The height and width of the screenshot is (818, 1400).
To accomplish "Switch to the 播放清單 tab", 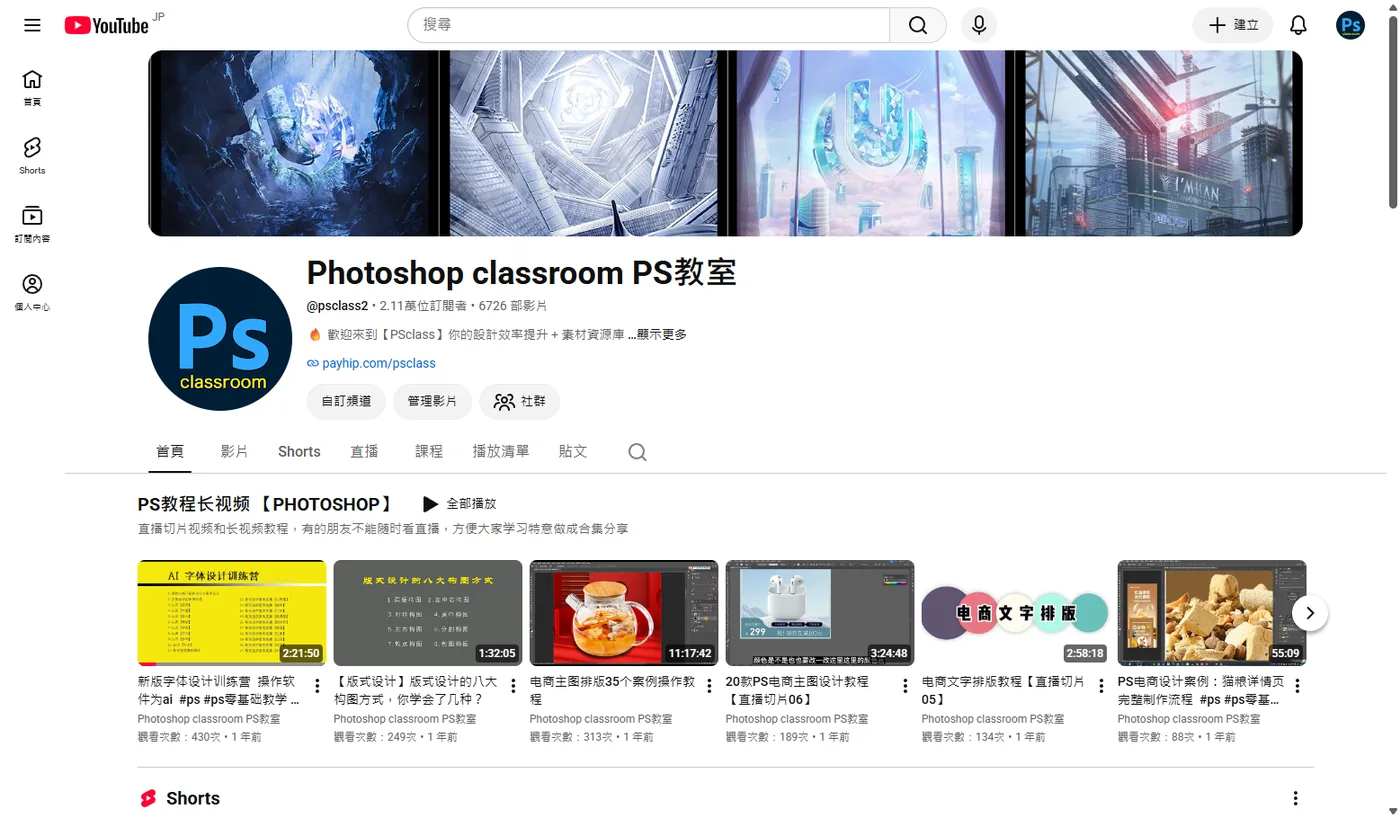I will tap(501, 452).
